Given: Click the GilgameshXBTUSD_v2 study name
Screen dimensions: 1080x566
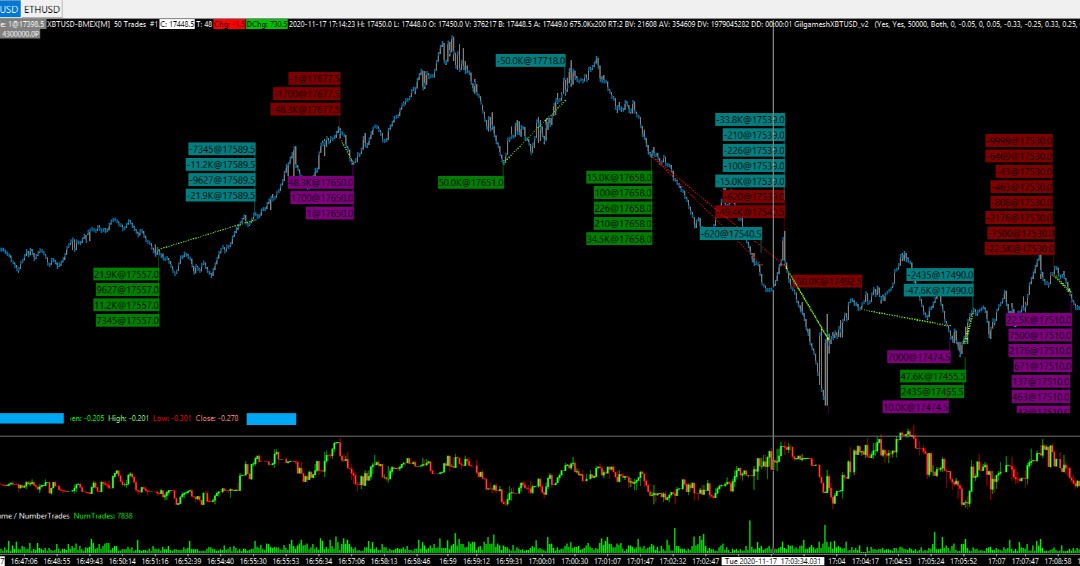Looking at the screenshot, I should pyautogui.click(x=833, y=24).
